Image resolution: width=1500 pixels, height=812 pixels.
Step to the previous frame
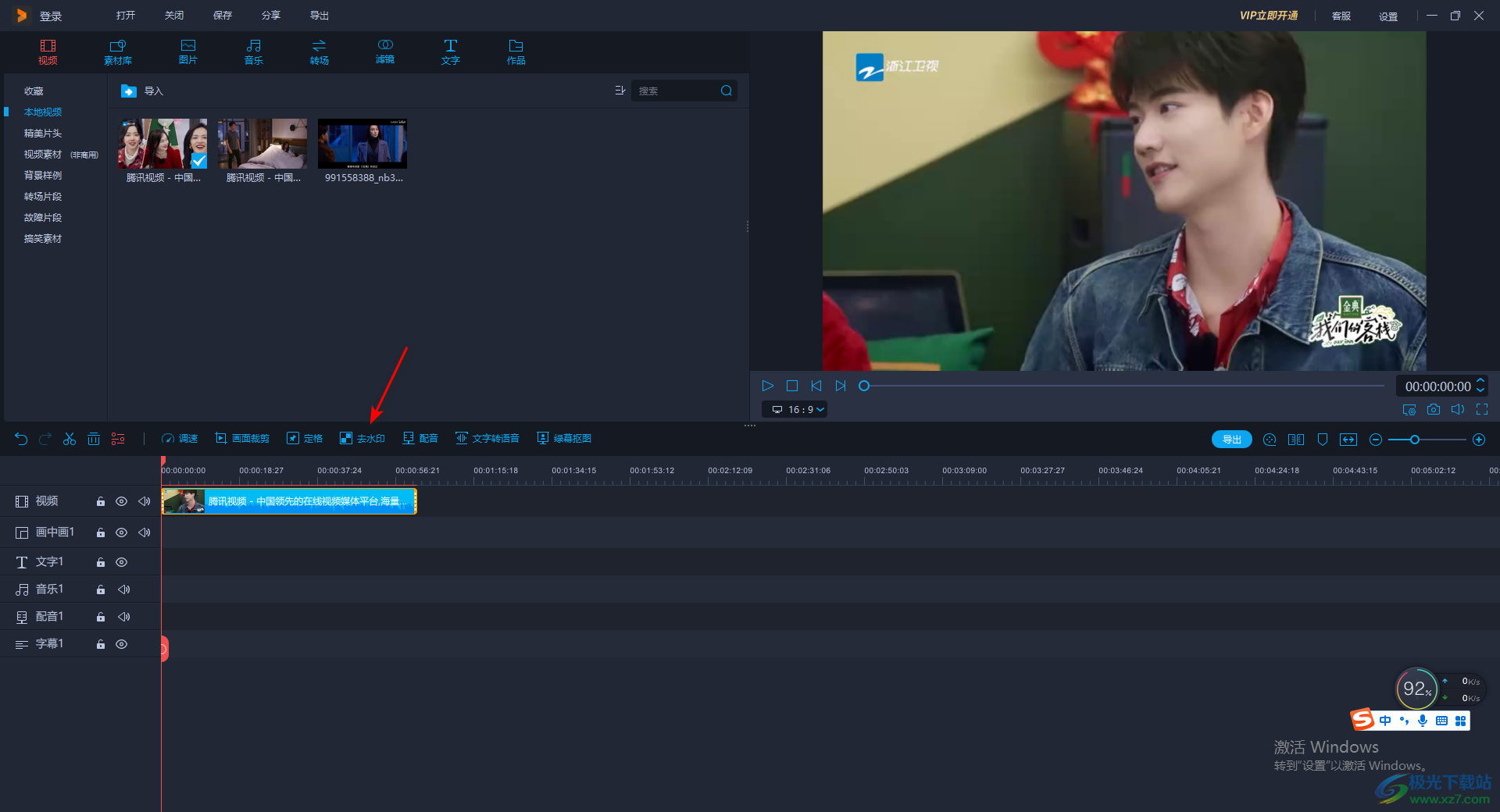(x=816, y=386)
